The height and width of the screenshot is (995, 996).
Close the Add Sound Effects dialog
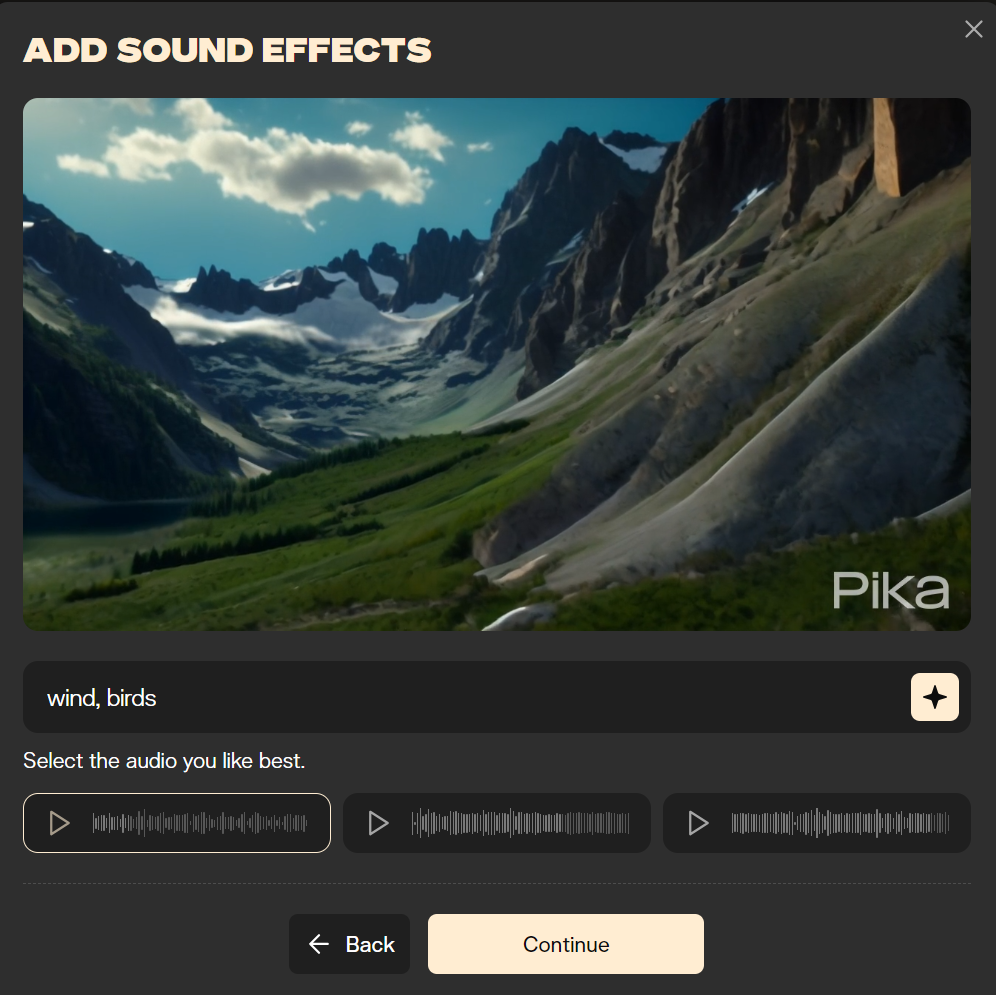tap(973, 29)
